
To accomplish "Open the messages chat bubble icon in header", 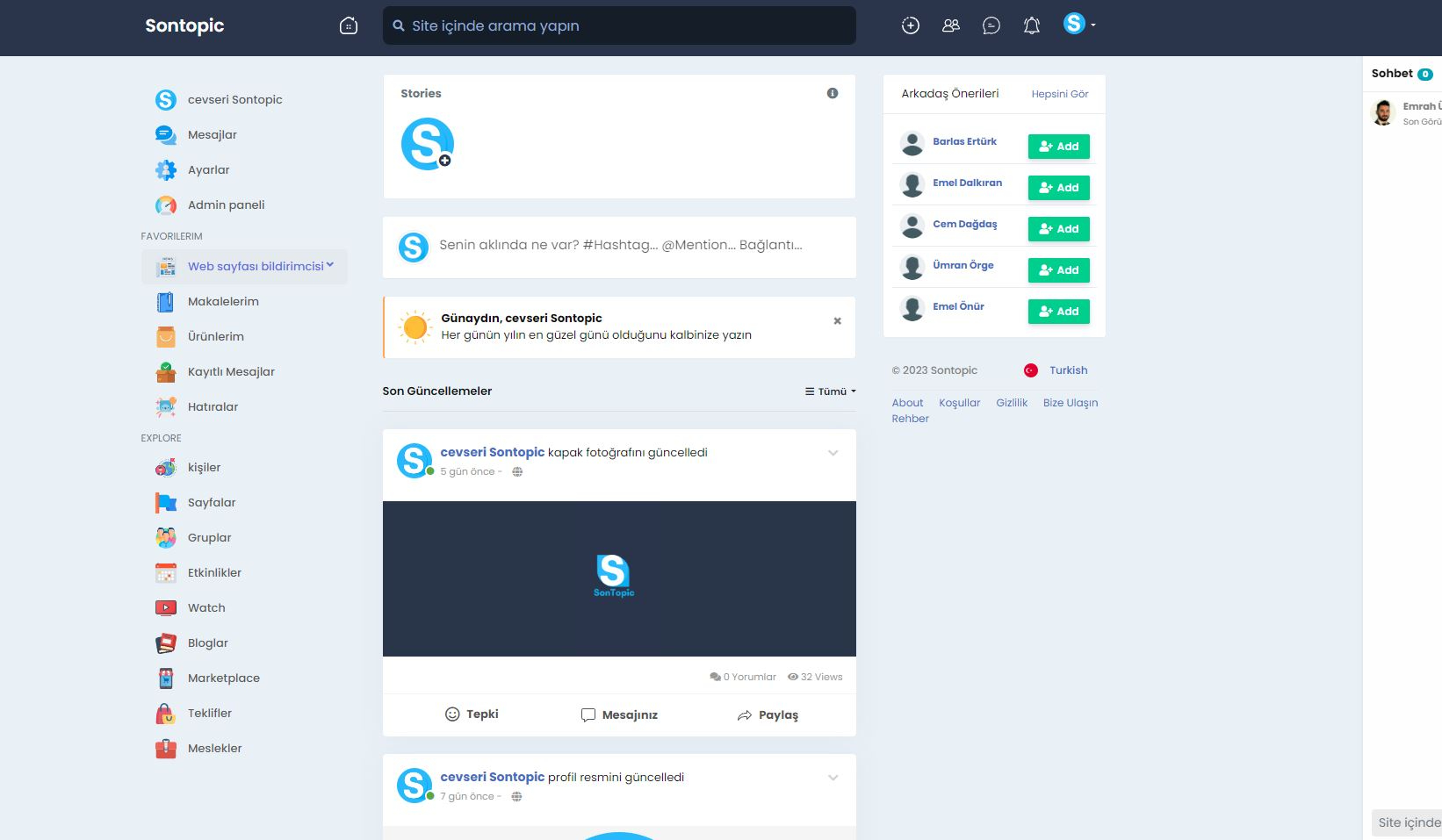I will point(991,25).
